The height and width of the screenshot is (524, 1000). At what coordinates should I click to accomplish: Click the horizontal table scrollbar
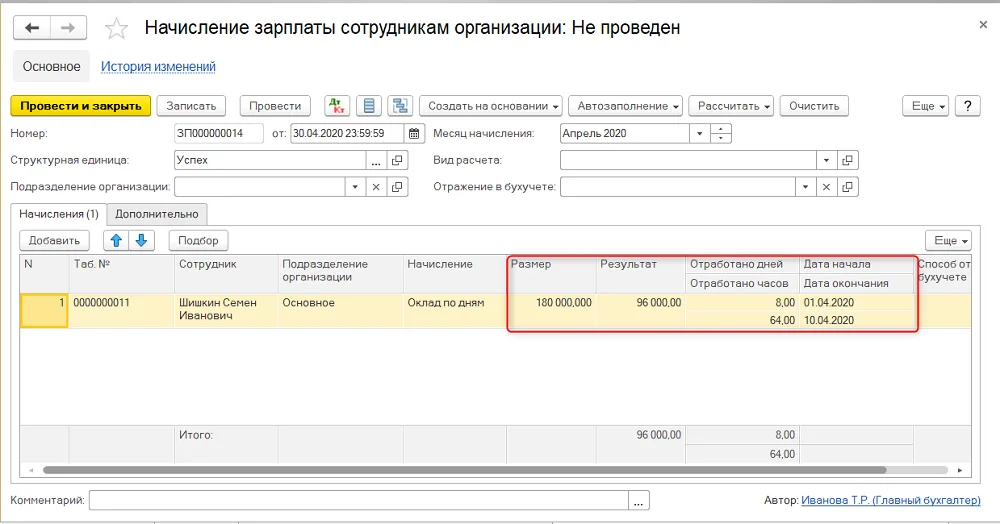[x=464, y=470]
